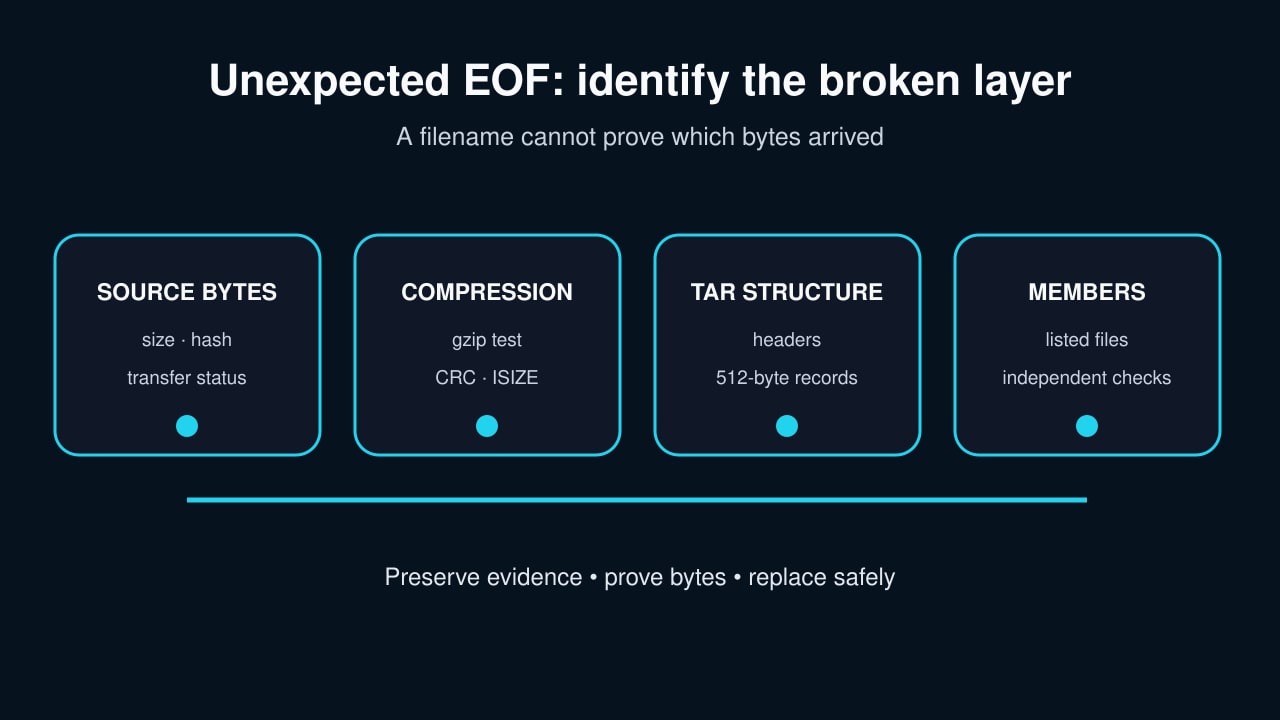1280x720 pixels.
Task: Click the 'listed files' text
Action: click(x=1087, y=340)
